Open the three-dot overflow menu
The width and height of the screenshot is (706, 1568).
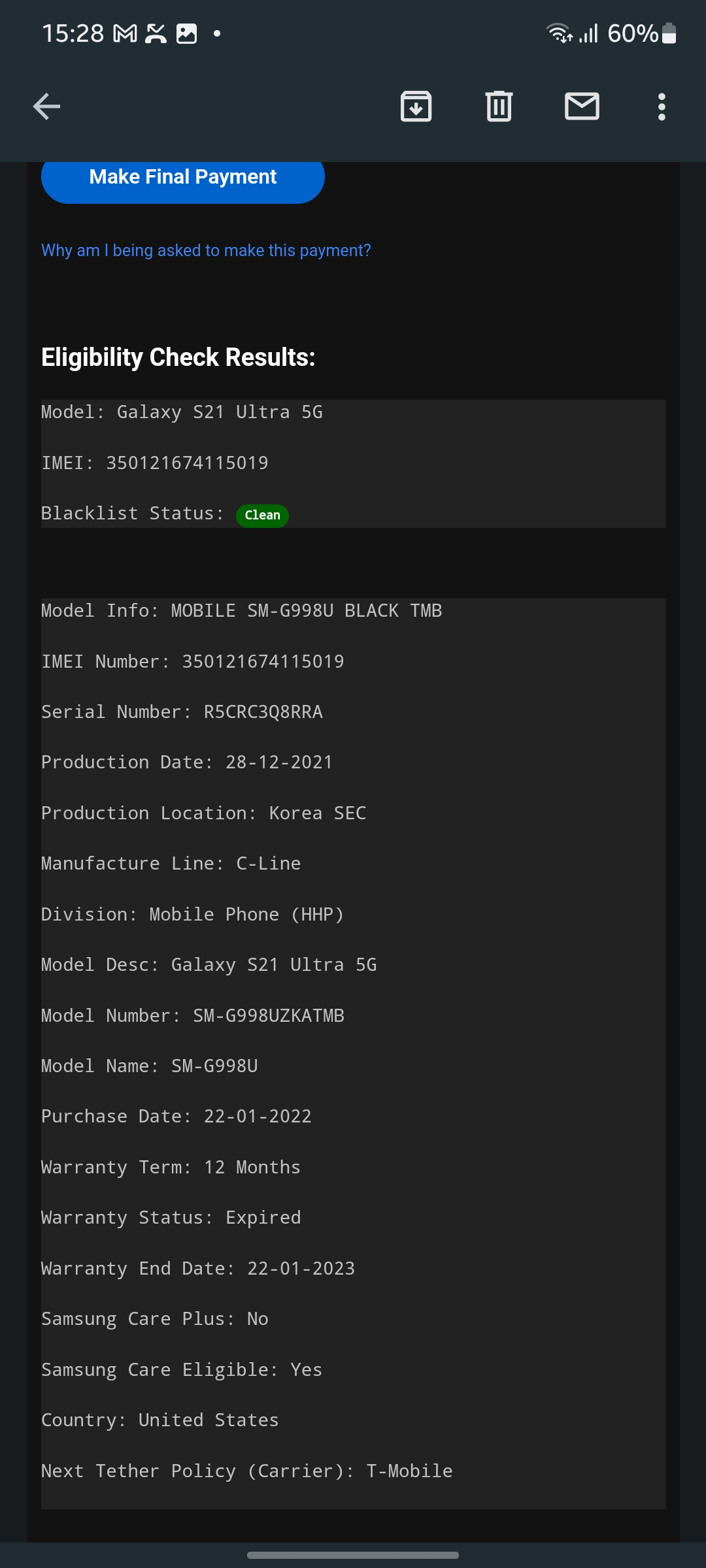click(662, 106)
